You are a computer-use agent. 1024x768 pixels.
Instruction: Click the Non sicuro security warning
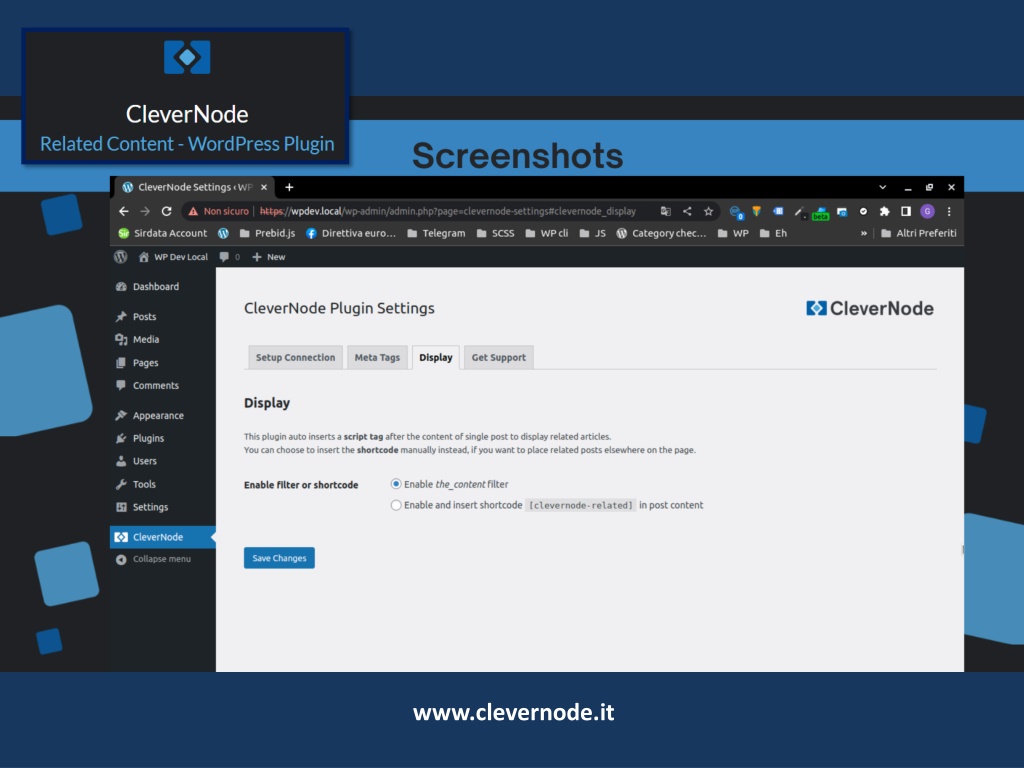[219, 211]
